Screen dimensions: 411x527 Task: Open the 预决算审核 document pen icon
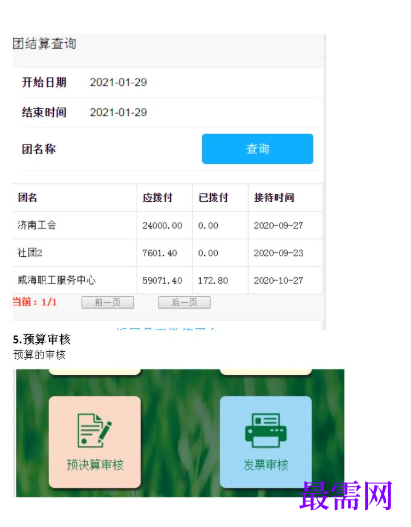pyautogui.click(x=94, y=430)
